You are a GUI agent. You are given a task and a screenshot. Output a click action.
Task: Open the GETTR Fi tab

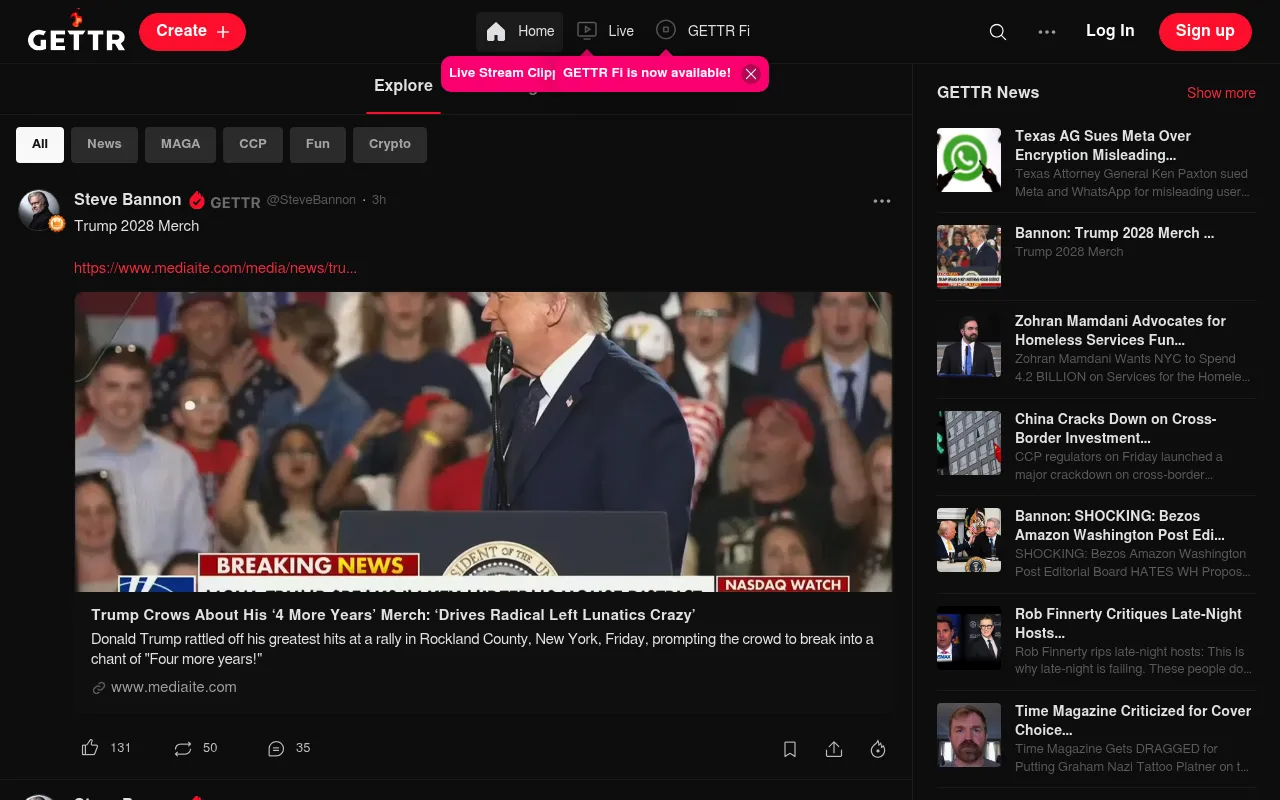click(703, 32)
